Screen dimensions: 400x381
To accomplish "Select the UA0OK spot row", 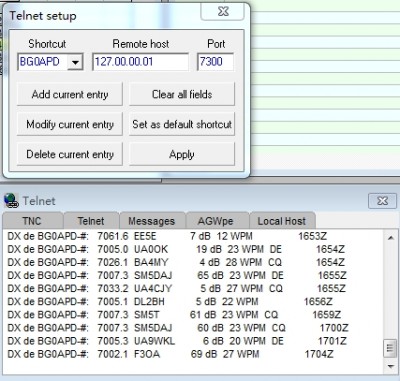I will pyautogui.click(x=176, y=249).
